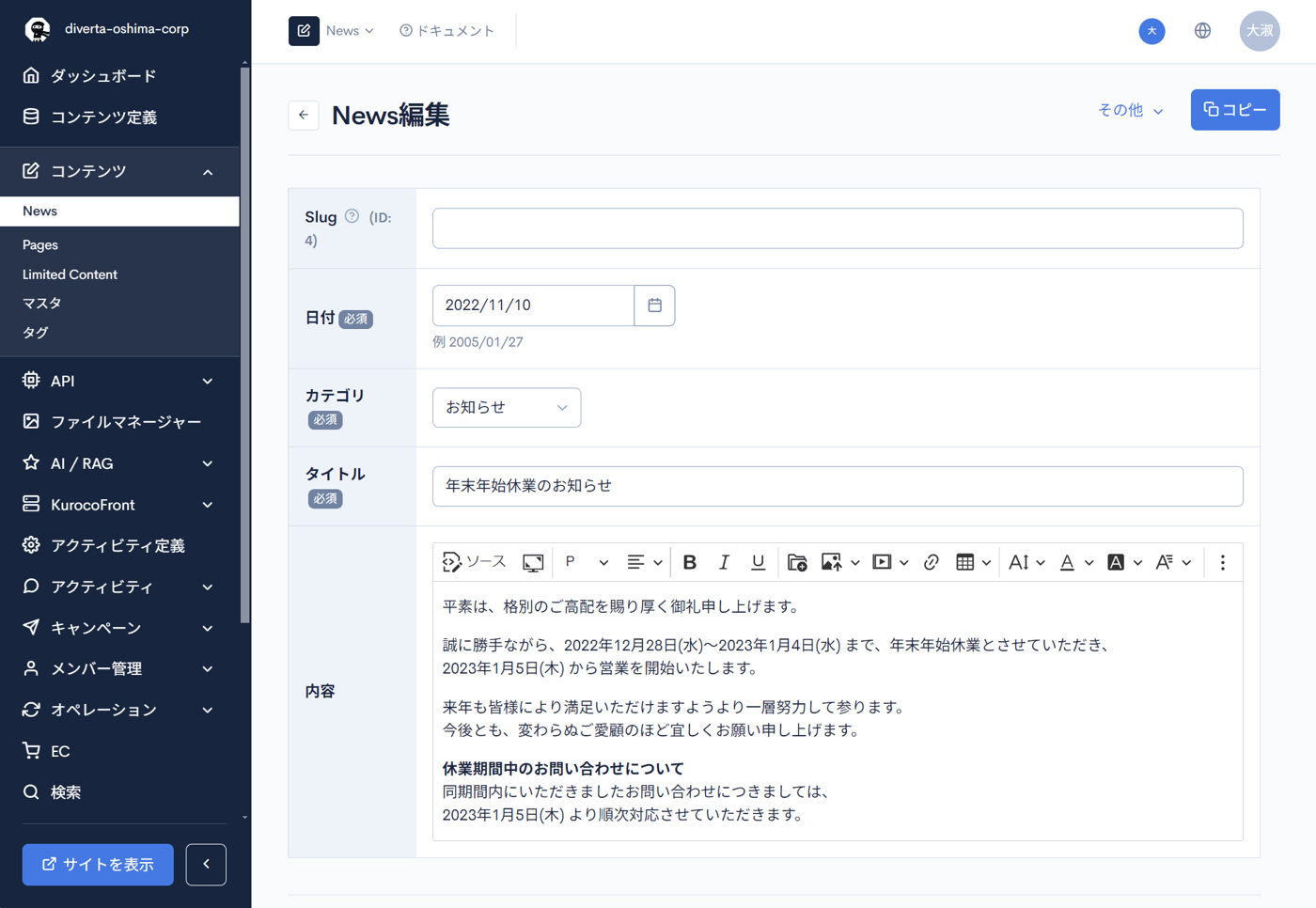Image resolution: width=1316 pixels, height=908 pixels.
Task: Open the その他 dropdown menu
Action: click(1131, 110)
